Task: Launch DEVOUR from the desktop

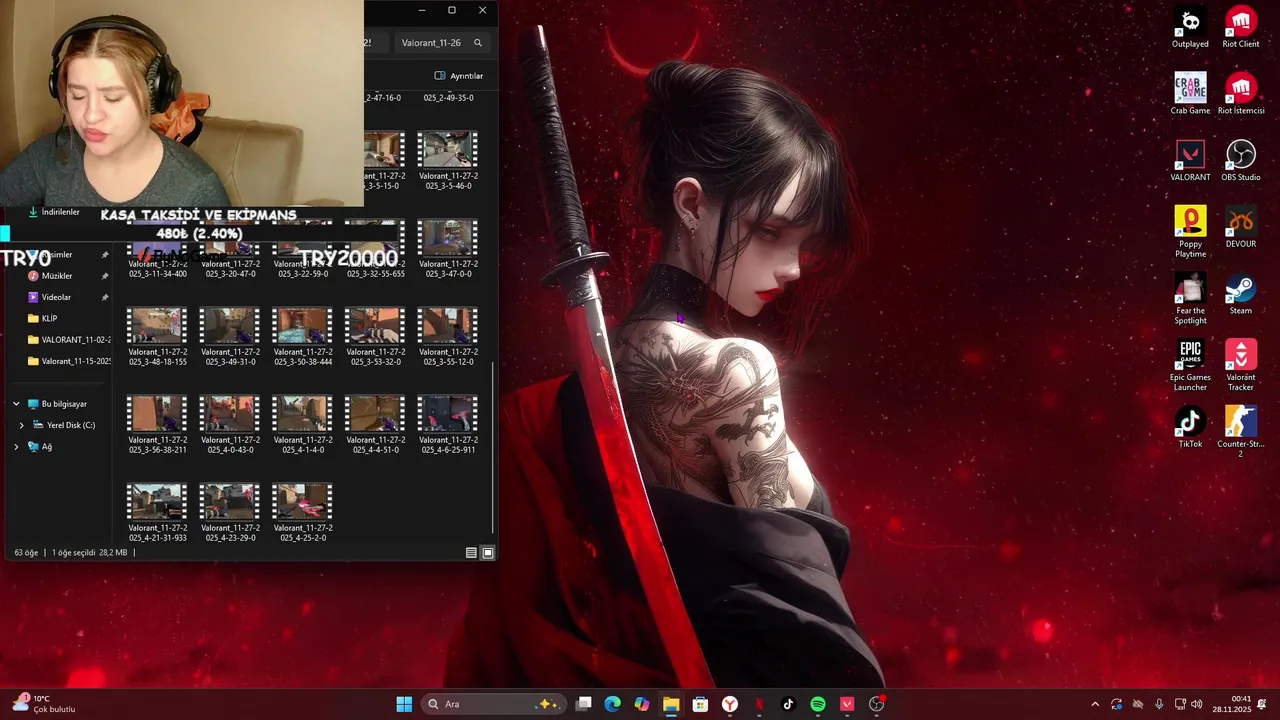Action: pos(1241,228)
